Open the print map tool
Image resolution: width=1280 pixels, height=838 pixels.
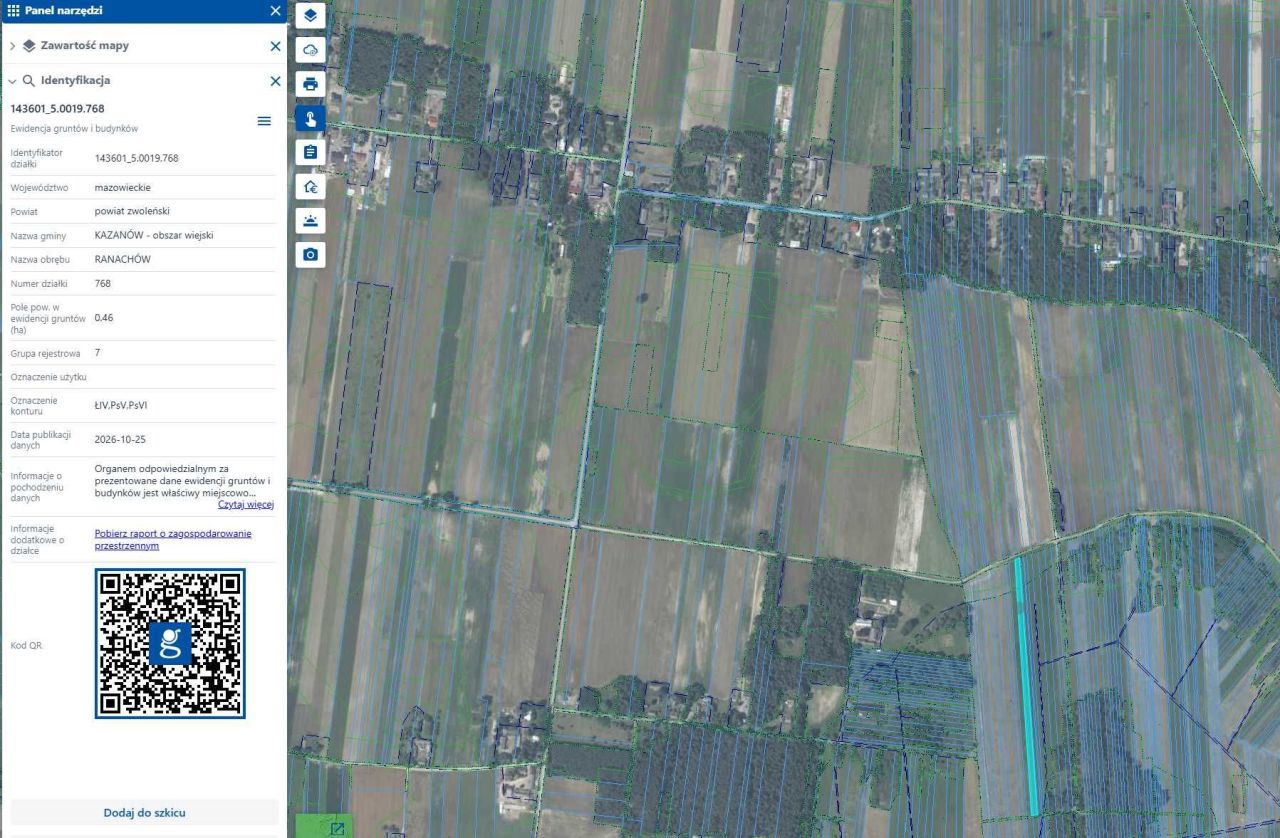[310, 83]
